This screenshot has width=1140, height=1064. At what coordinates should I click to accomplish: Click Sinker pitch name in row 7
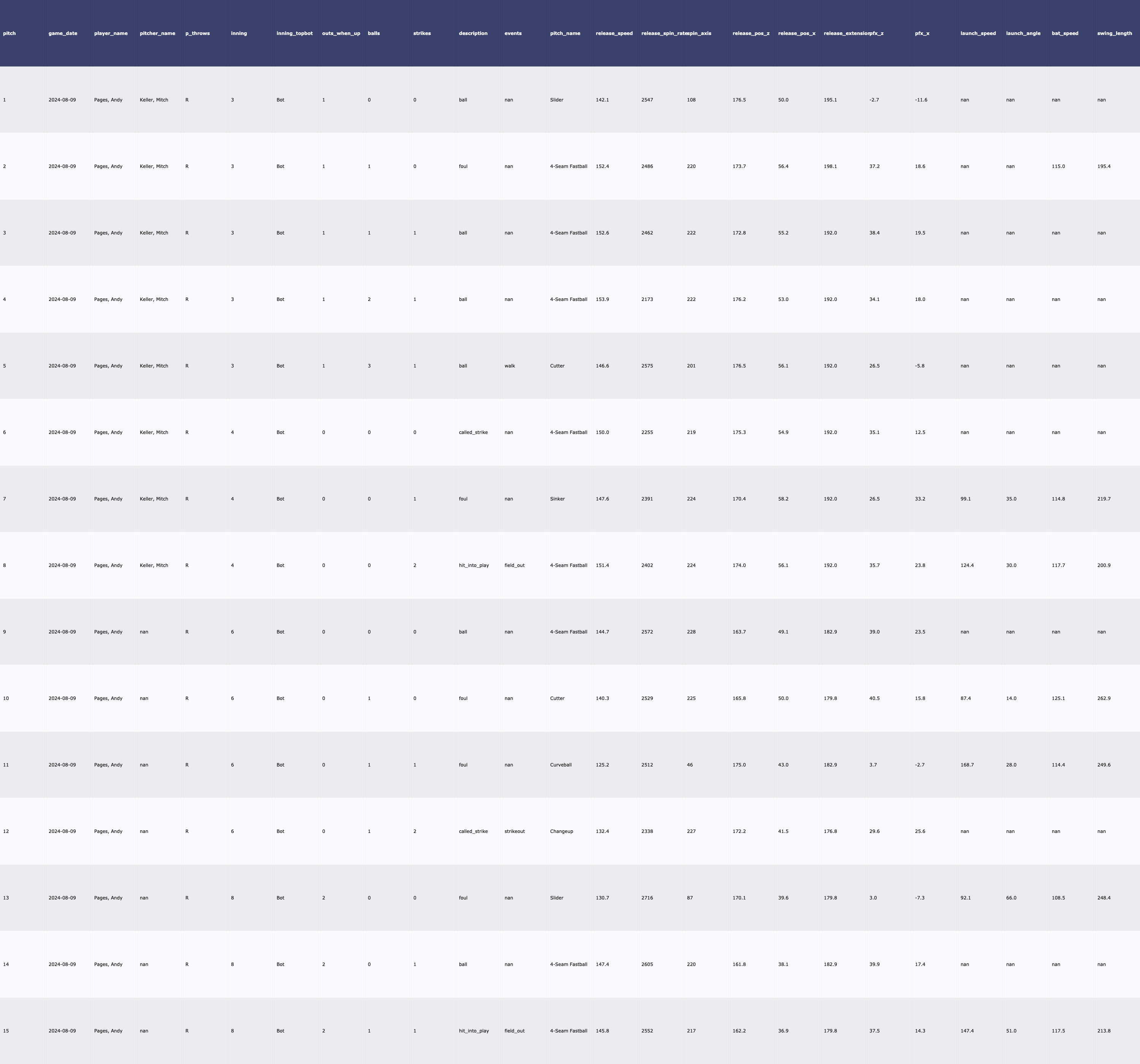point(557,499)
